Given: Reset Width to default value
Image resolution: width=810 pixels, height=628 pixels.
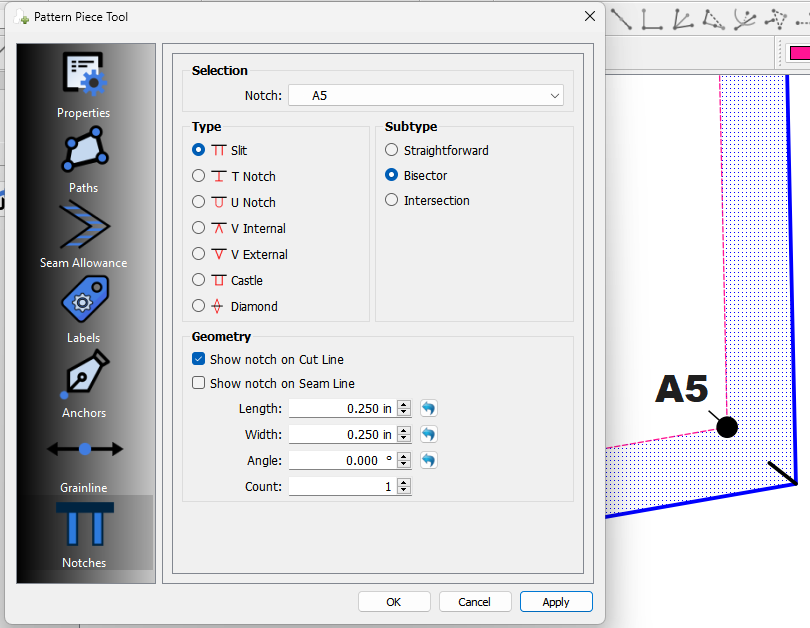Looking at the screenshot, I should coord(428,434).
